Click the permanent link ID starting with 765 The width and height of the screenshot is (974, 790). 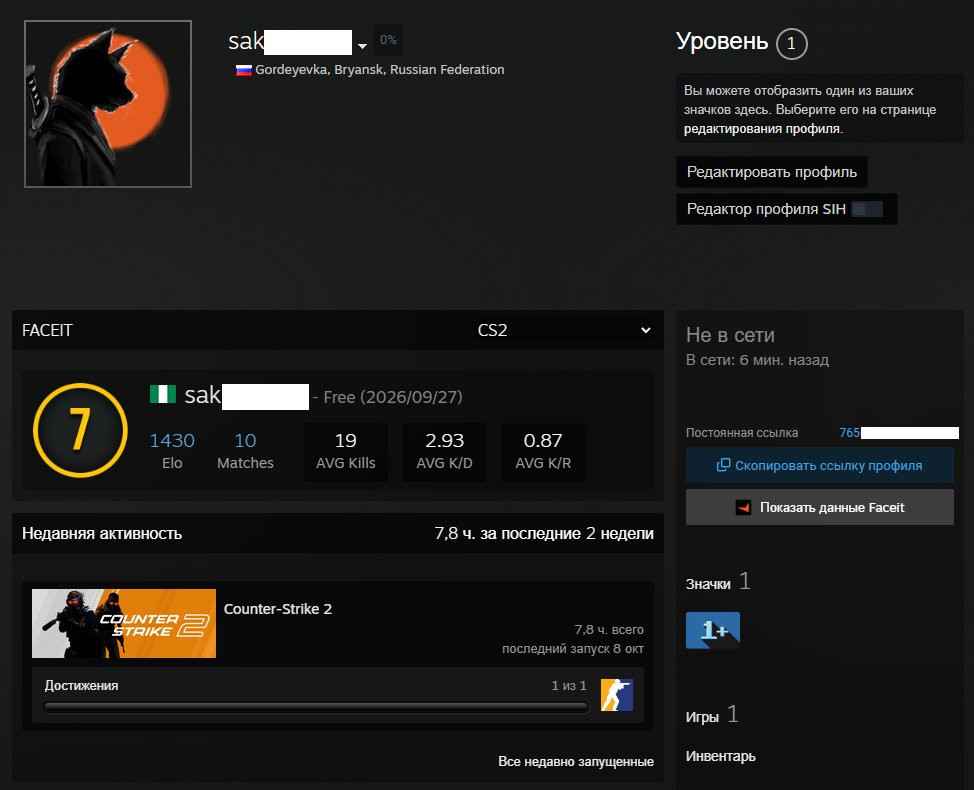[x=899, y=432]
